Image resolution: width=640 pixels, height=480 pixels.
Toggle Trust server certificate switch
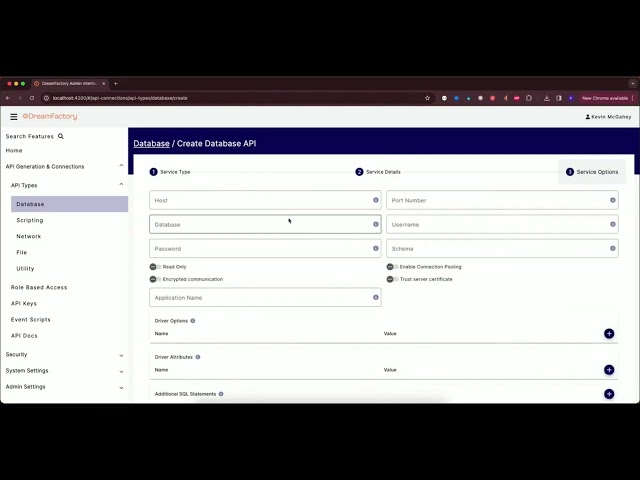tap(392, 279)
